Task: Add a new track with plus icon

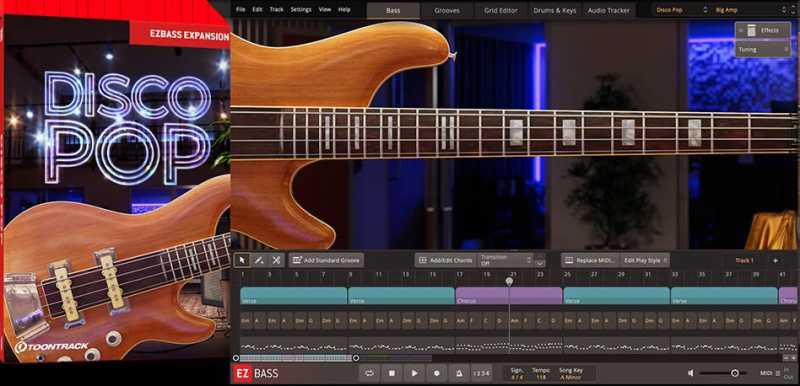Action: point(776,260)
